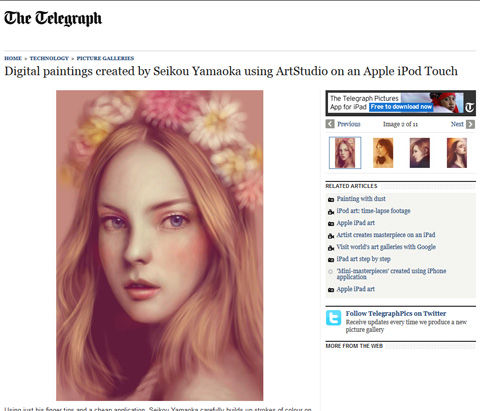This screenshot has height=411, width=480.
Task: Select the first flower-crown portrait thumbnail
Action: click(345, 153)
